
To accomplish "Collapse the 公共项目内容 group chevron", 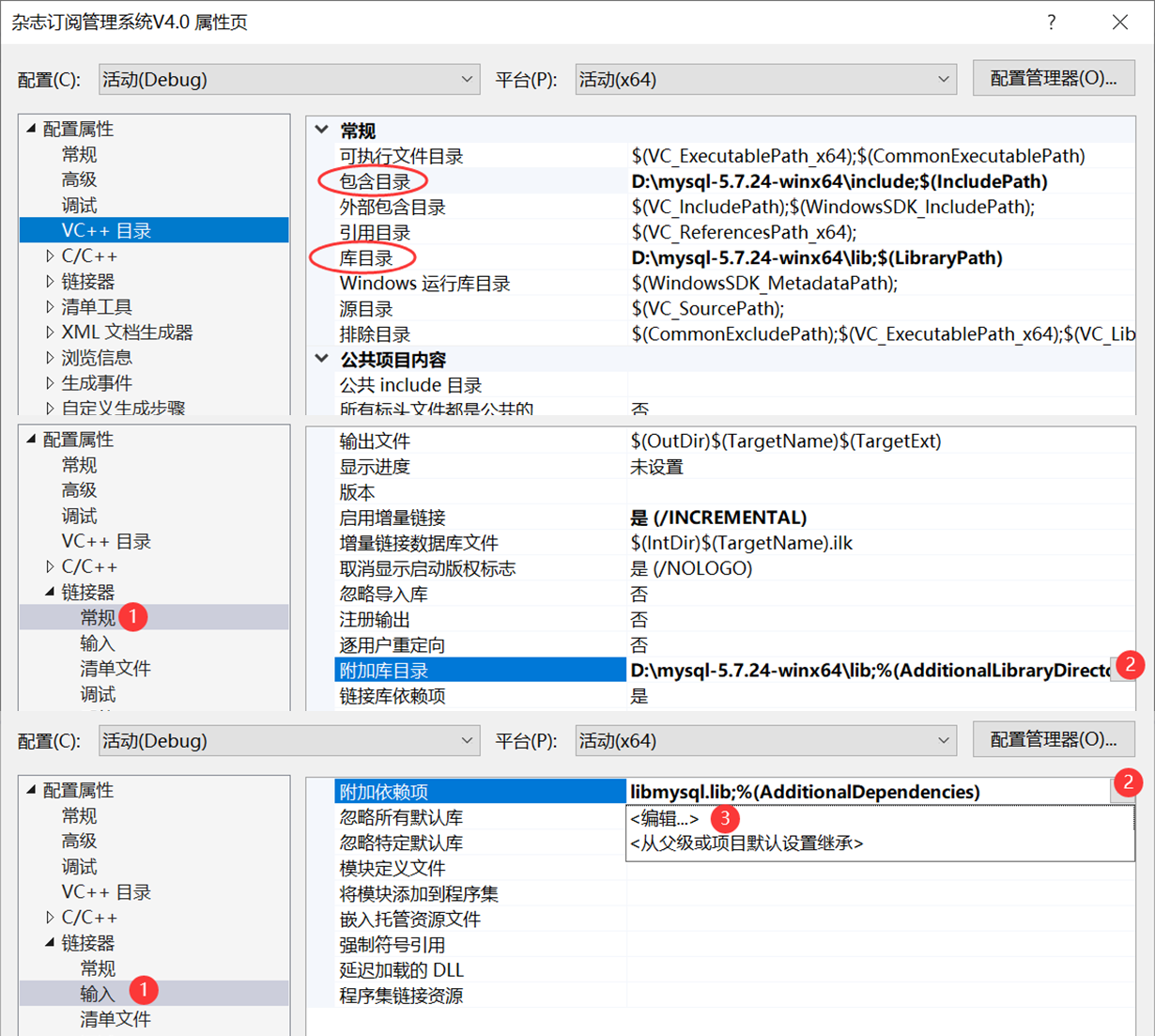I will coord(322,359).
